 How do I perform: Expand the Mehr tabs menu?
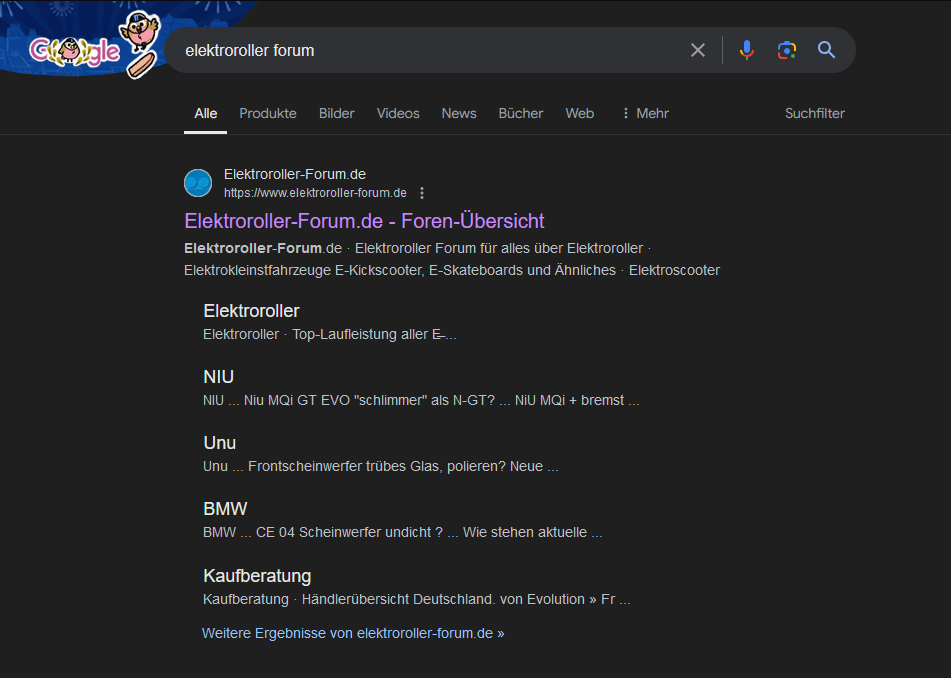(644, 113)
